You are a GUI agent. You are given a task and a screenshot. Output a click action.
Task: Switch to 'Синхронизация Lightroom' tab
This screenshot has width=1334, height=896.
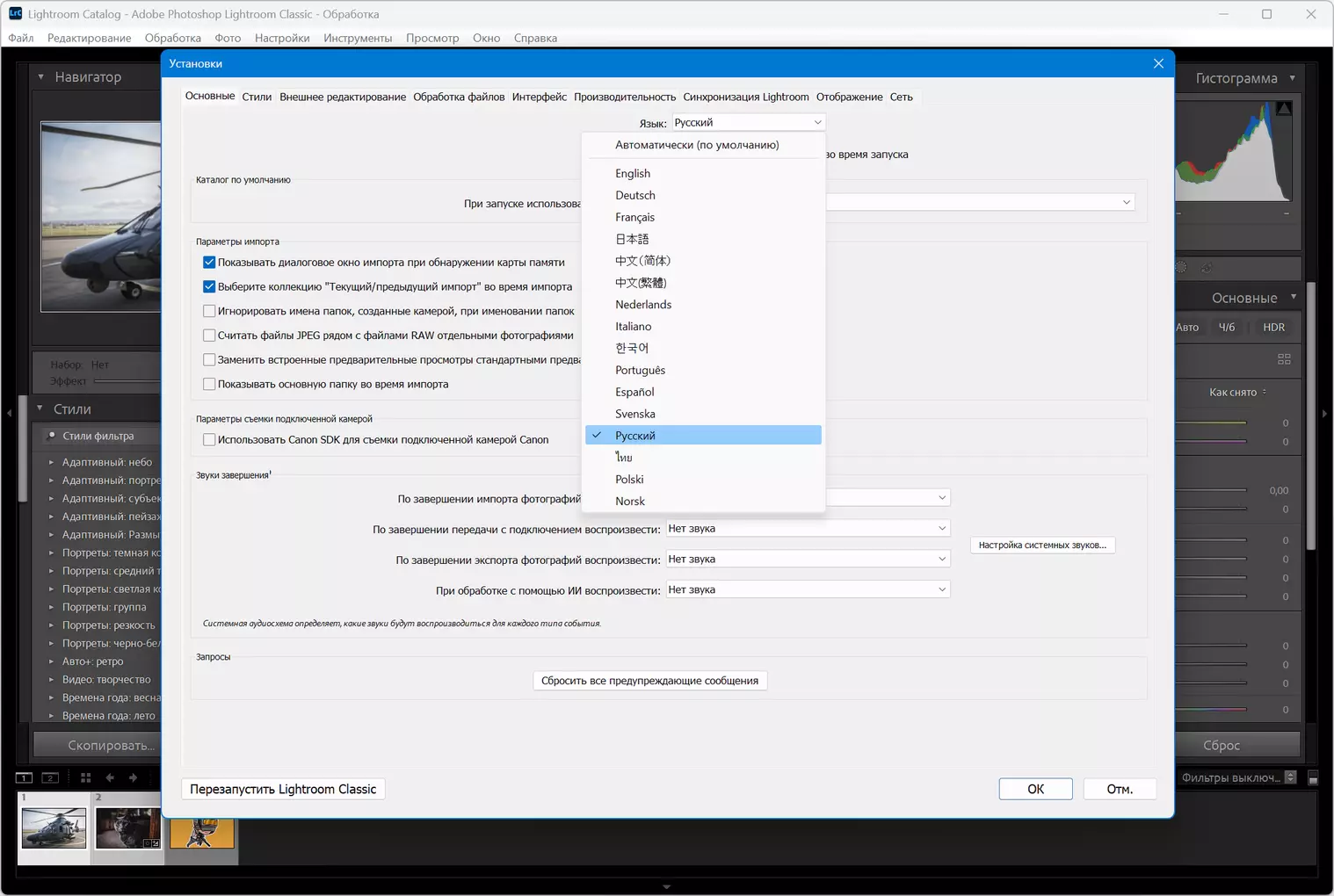746,97
